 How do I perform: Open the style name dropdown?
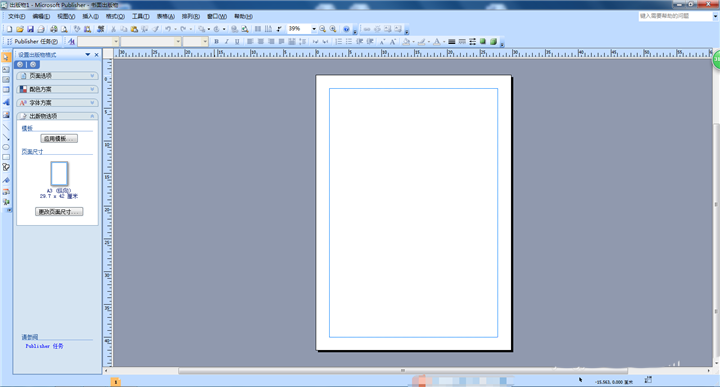pos(116,42)
